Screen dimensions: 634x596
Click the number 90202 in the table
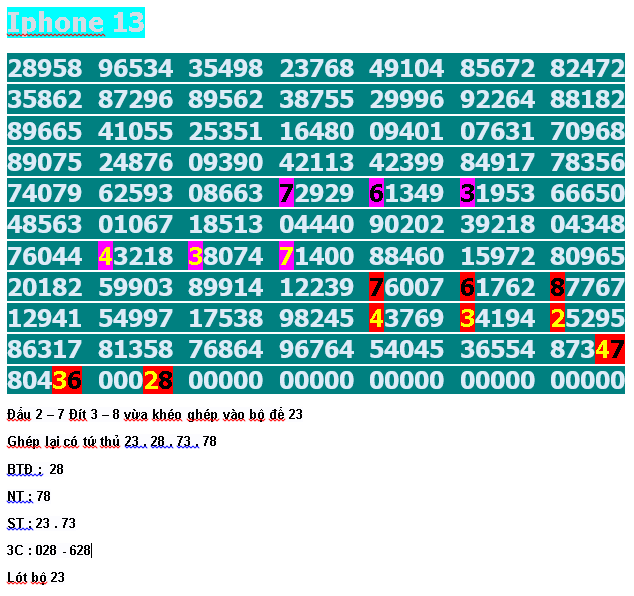[406, 225]
